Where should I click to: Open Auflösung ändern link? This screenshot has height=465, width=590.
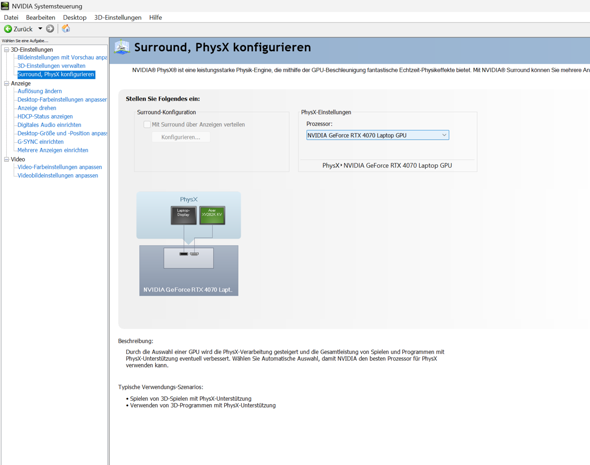[x=40, y=91]
